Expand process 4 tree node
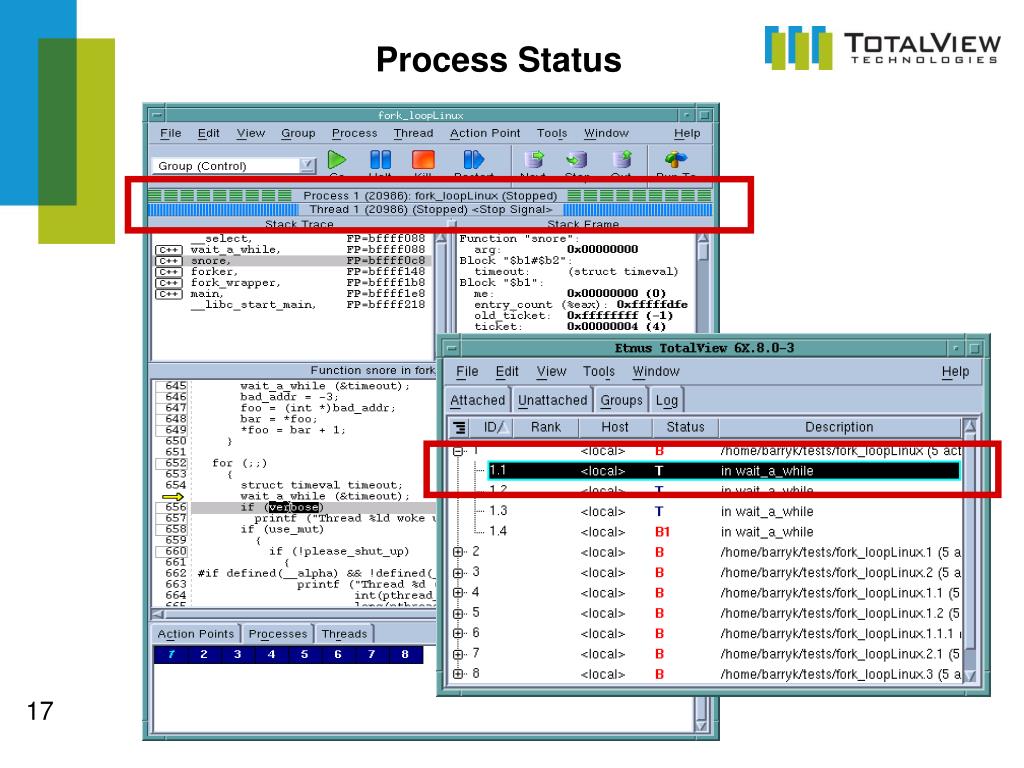 pyautogui.click(x=458, y=593)
